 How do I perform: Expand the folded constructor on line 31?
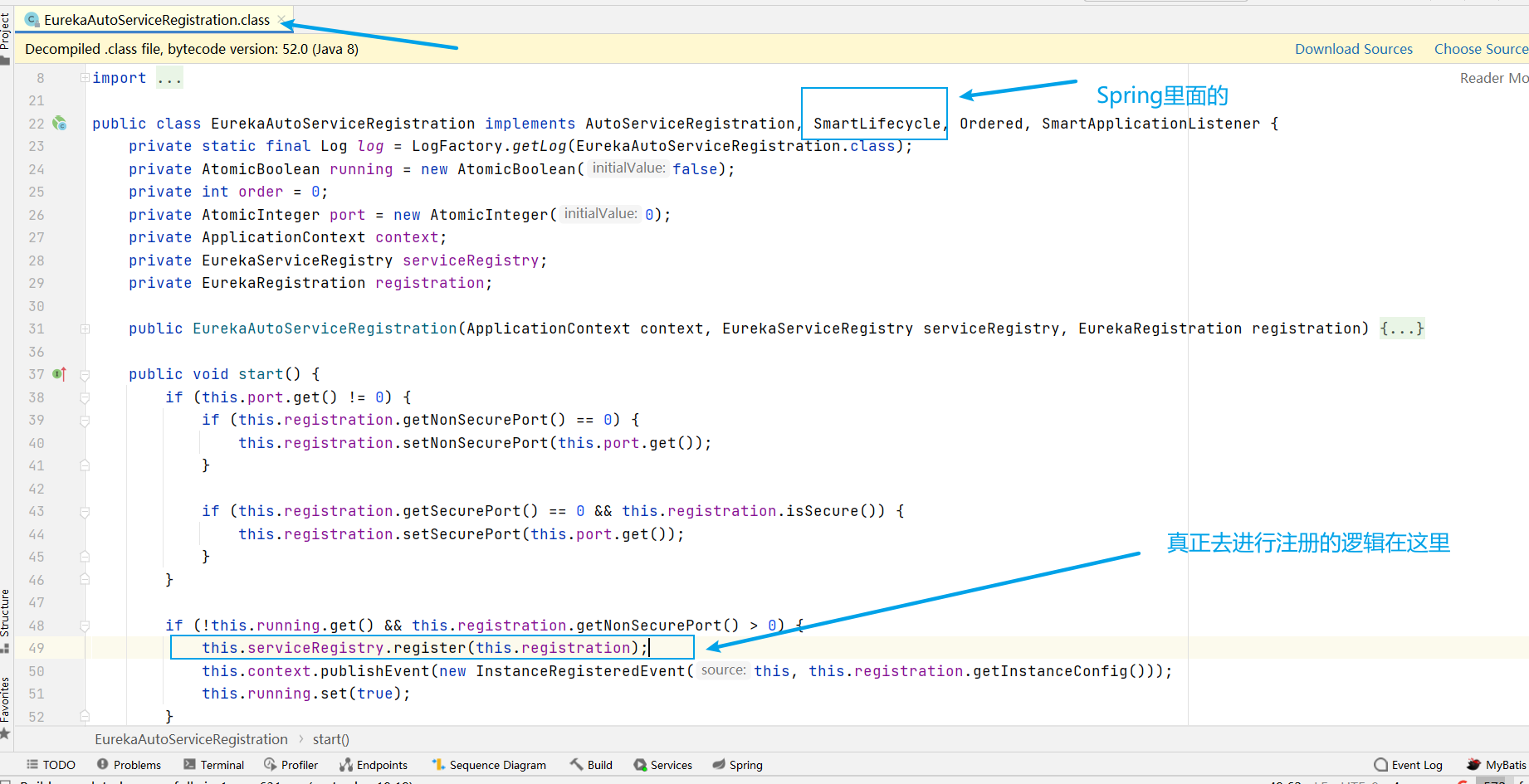tap(85, 329)
